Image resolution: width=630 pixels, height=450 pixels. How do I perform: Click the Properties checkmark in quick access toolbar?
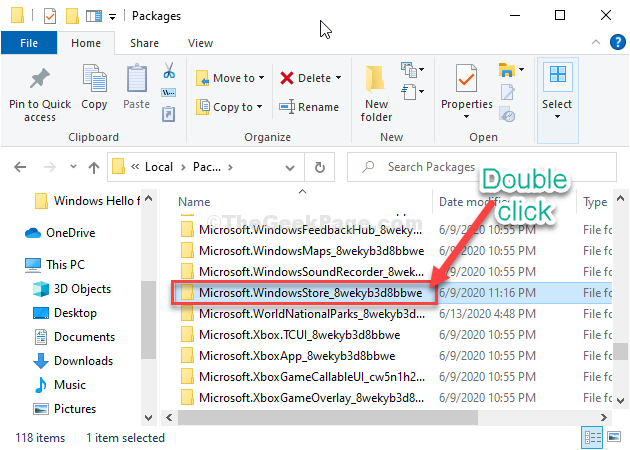(50, 16)
